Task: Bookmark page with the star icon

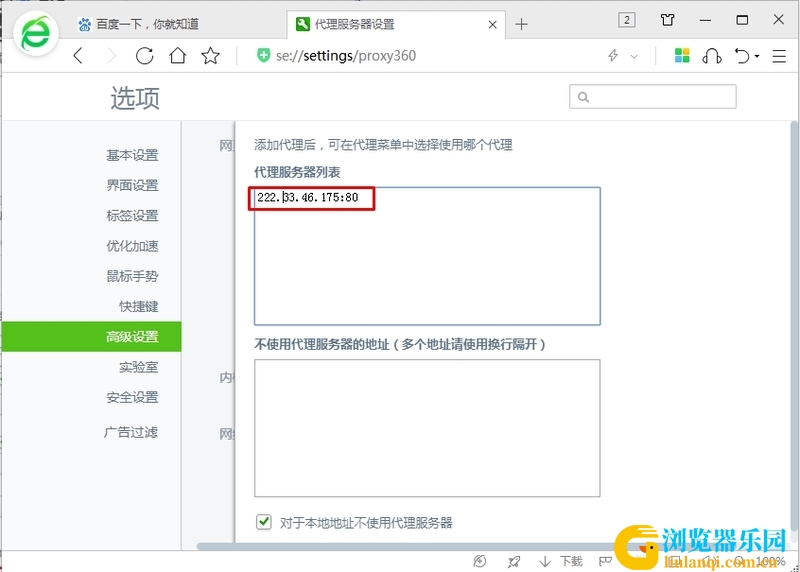Action: tap(210, 56)
